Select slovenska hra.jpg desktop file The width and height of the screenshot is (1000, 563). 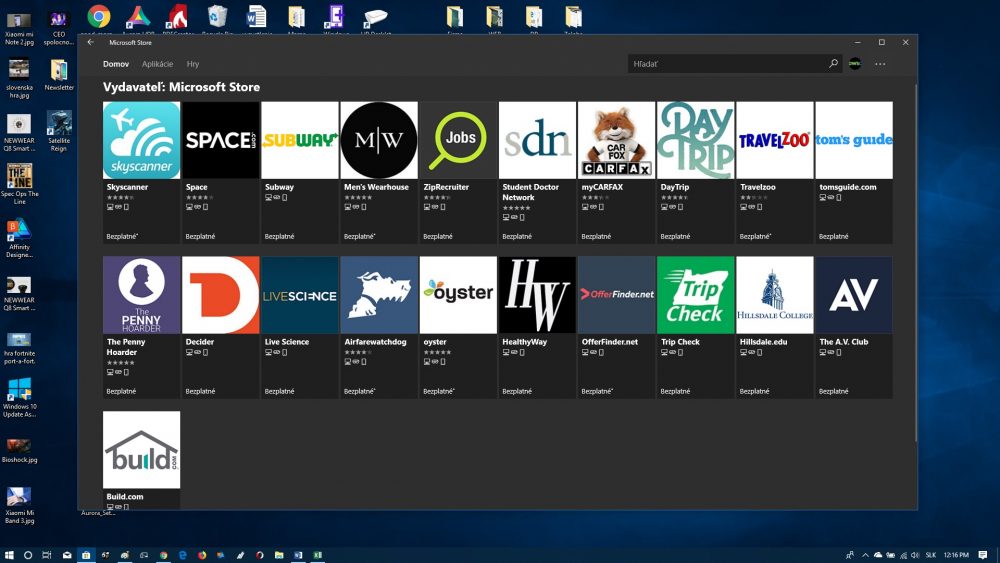19,79
